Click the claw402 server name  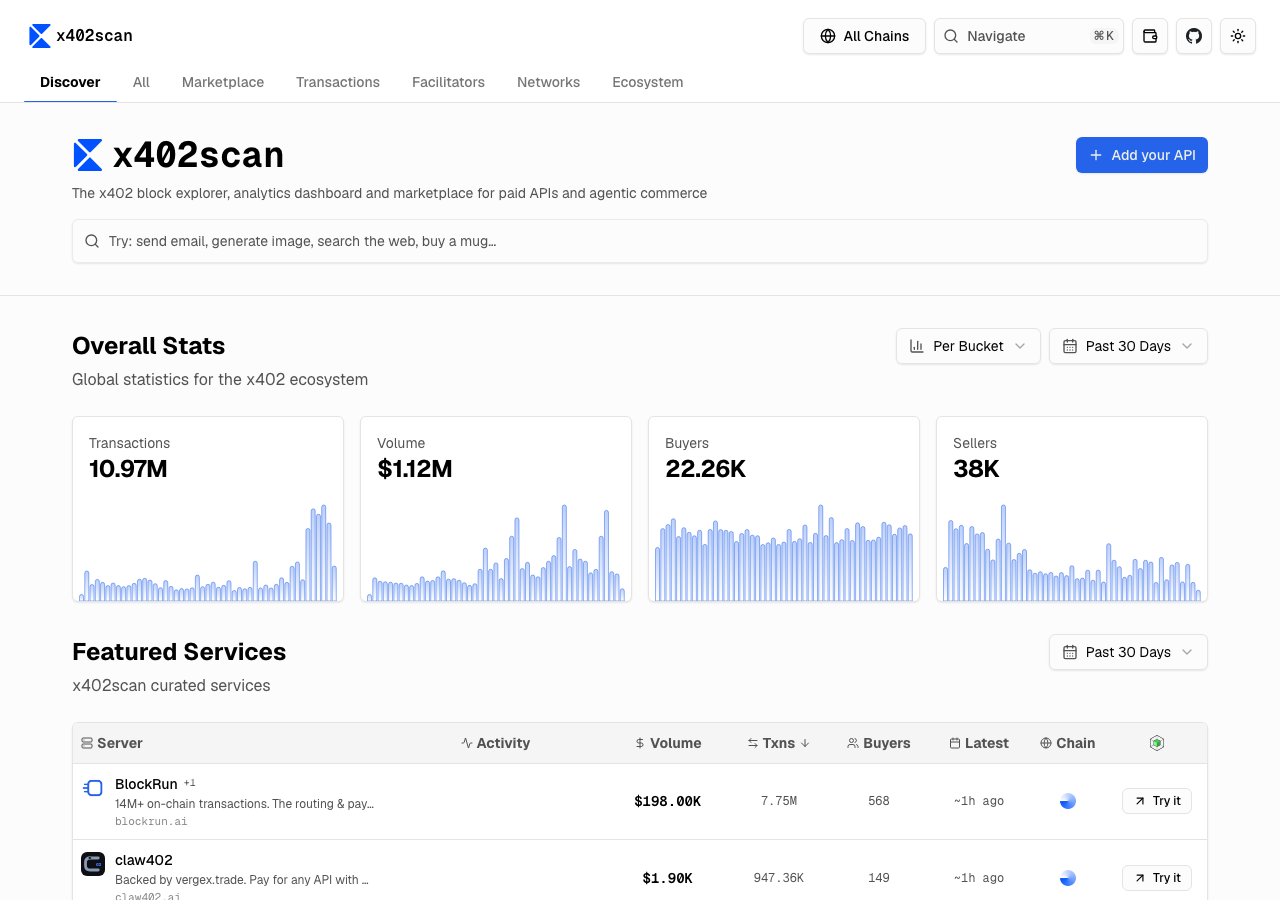[x=144, y=860]
